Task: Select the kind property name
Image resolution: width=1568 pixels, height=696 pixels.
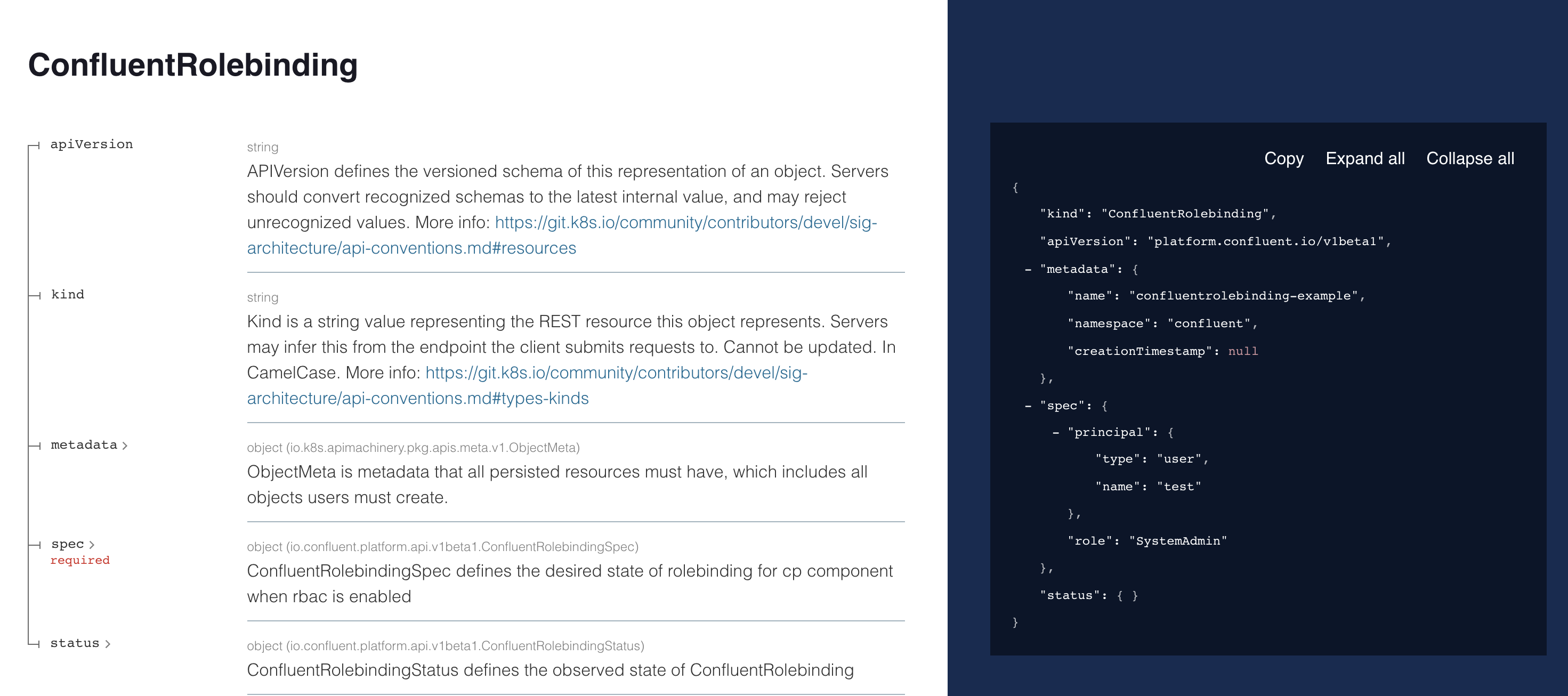Action: coord(68,295)
